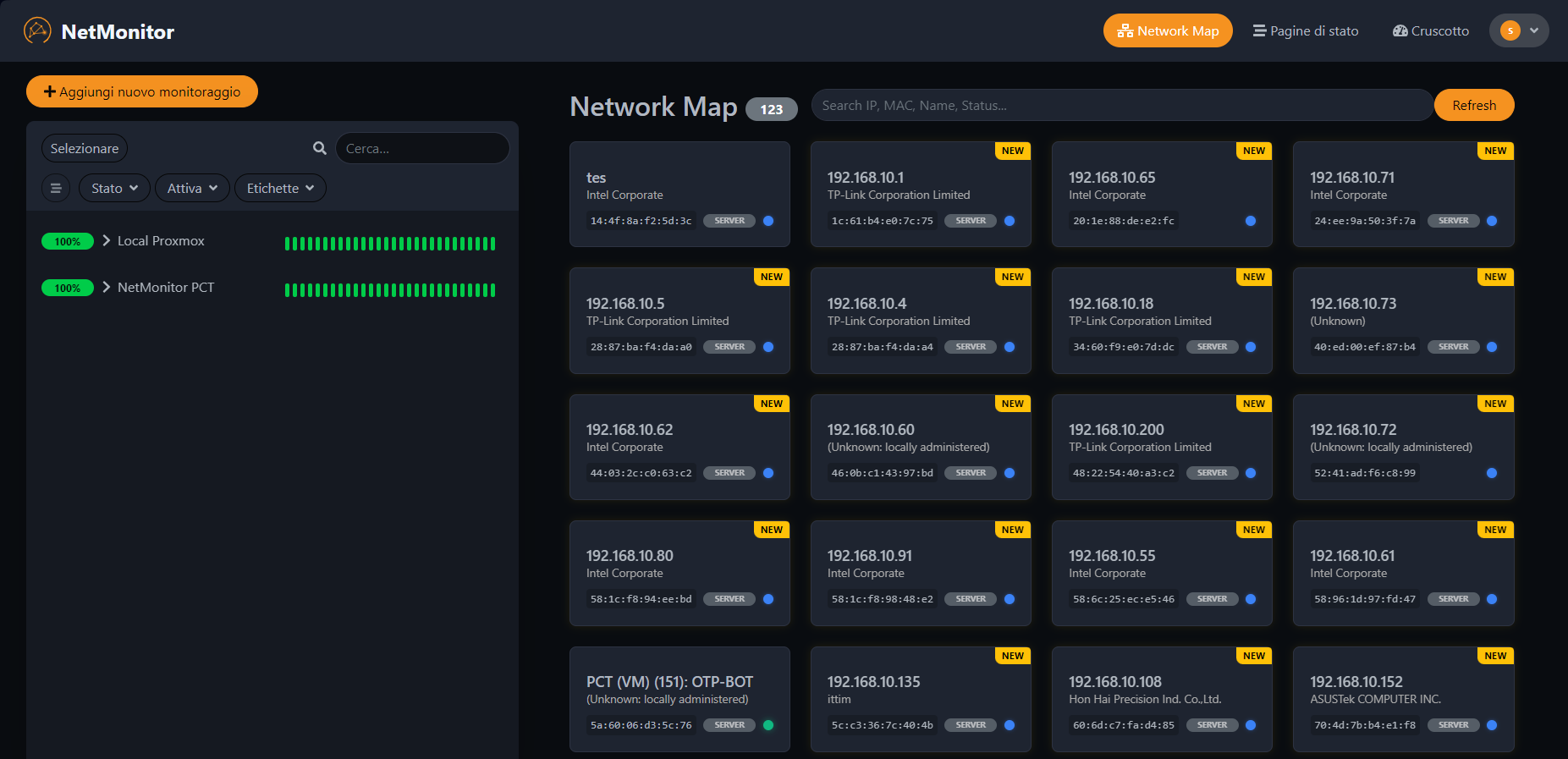Image resolution: width=1568 pixels, height=759 pixels.
Task: Click status dot on 192.168.10.1 card
Action: 1010,221
